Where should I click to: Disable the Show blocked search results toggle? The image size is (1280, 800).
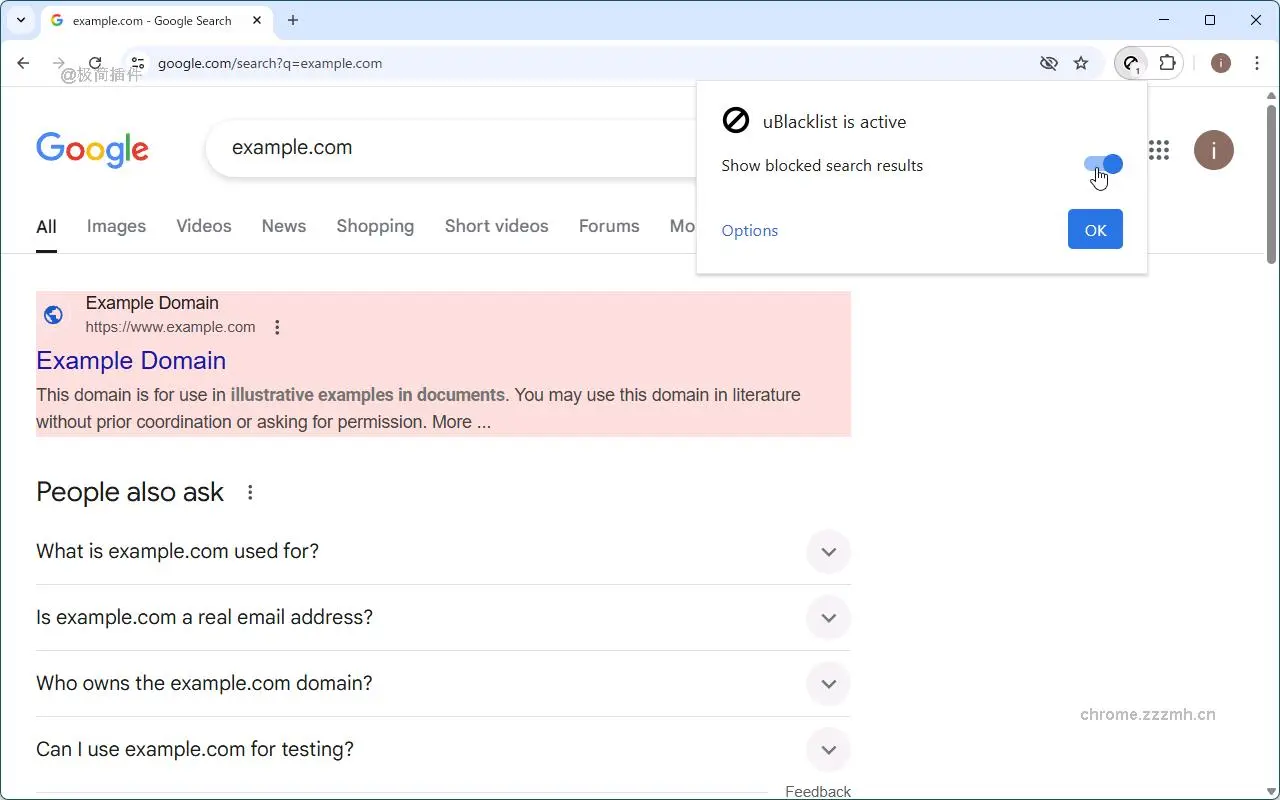[x=1104, y=164]
